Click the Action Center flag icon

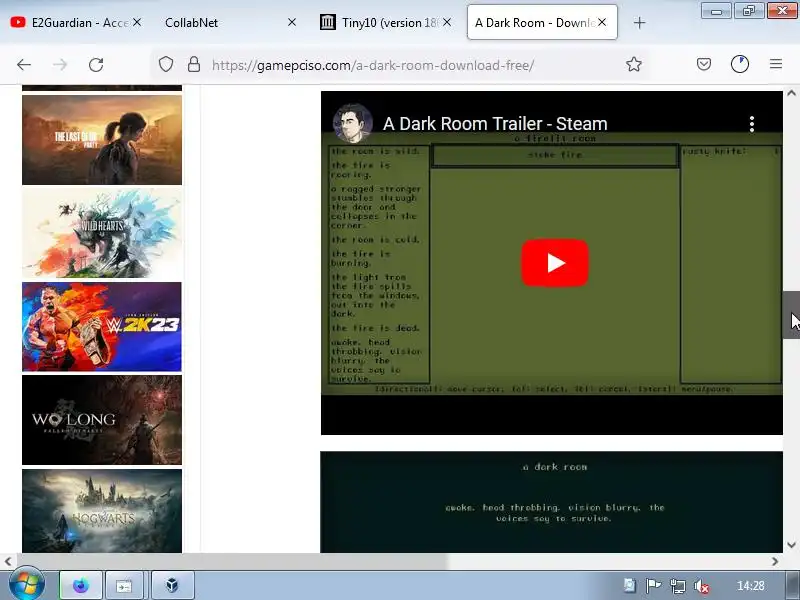pos(653,586)
